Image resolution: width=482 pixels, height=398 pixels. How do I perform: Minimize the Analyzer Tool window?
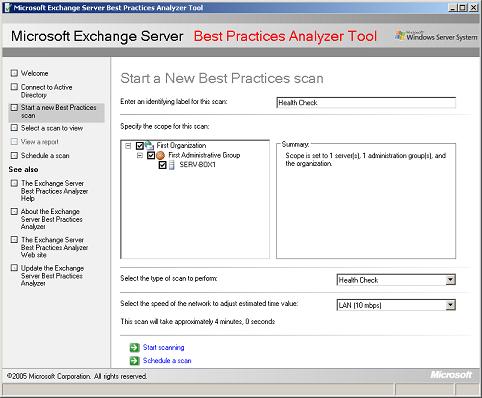[x=452, y=8]
